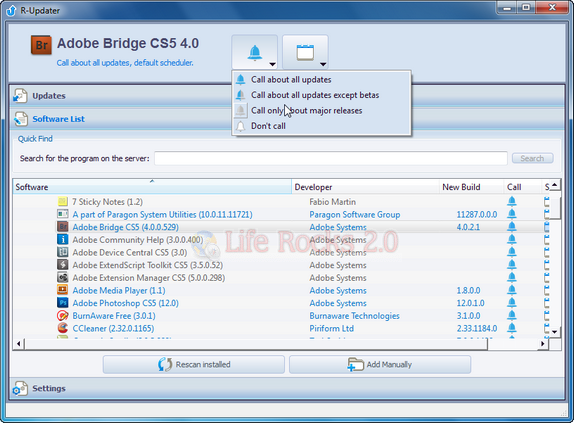Expand the Settings section
Image resolution: width=574 pixels, height=423 pixels.
click(286, 388)
